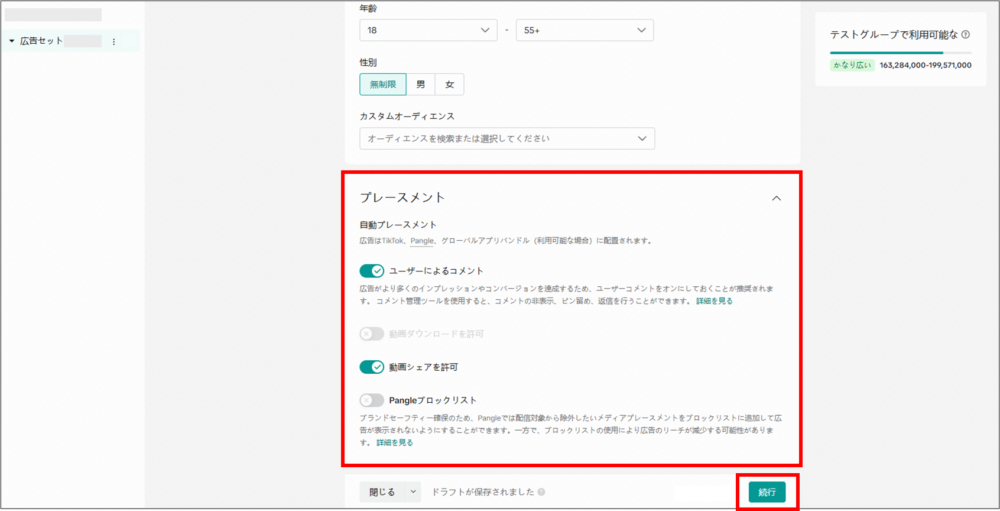Image resolution: width=1000 pixels, height=511 pixels.
Task: Click the 閉じる button
Action: 383,492
